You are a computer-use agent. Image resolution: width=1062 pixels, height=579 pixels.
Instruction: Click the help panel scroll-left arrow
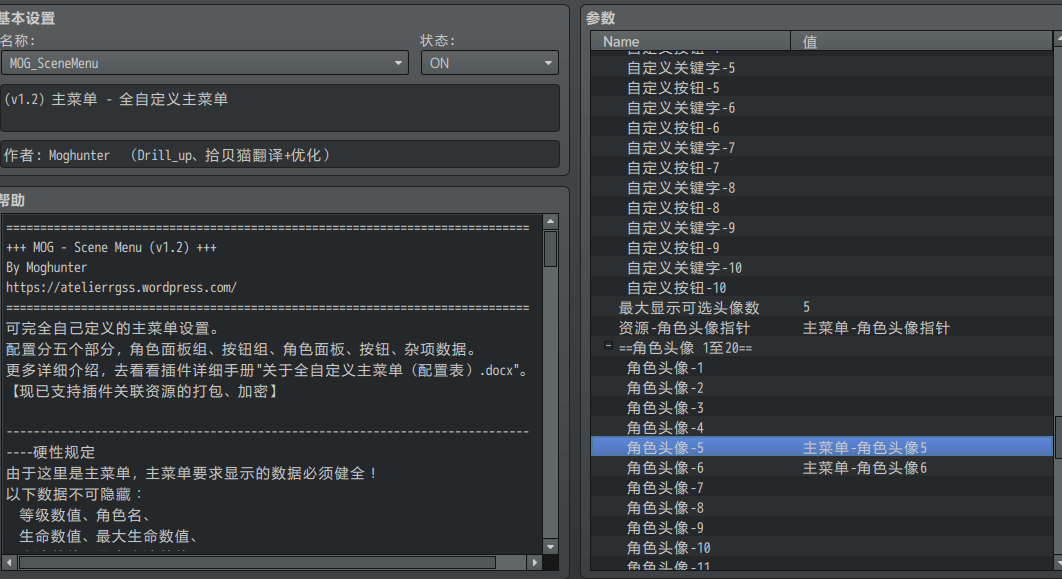coord(10,562)
